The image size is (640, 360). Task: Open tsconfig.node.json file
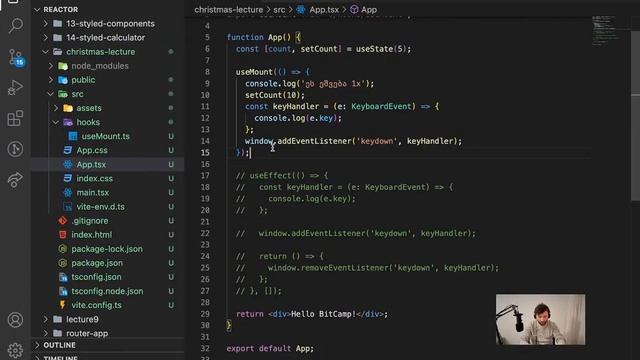point(107,291)
